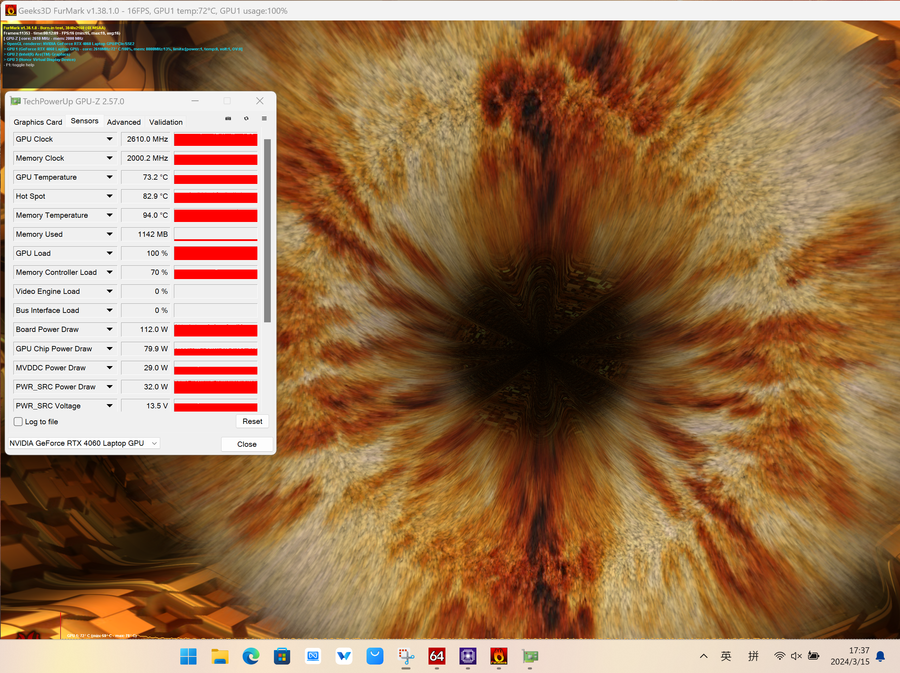The width and height of the screenshot is (900, 673).
Task: Open the Windows Start menu
Action: click(x=188, y=656)
